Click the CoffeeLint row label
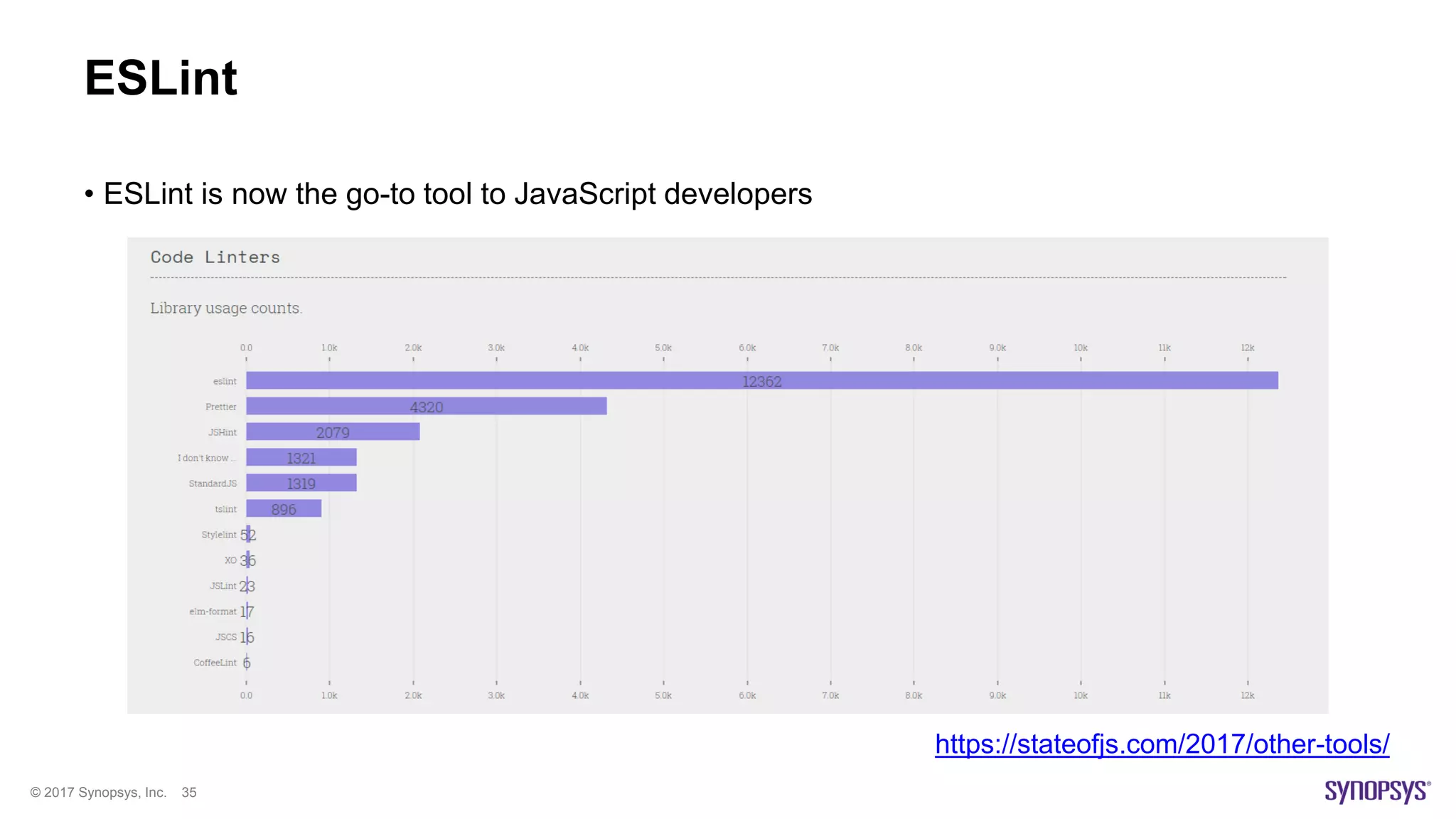1456x819 pixels. pos(215,663)
